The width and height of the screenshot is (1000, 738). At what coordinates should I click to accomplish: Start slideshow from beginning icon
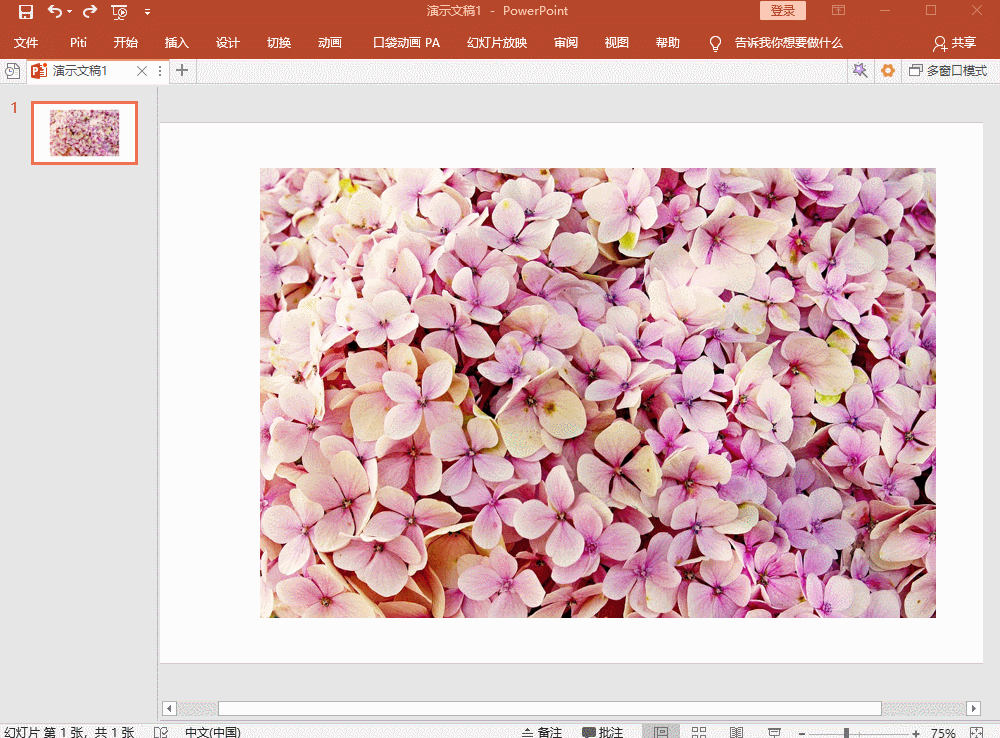point(119,12)
